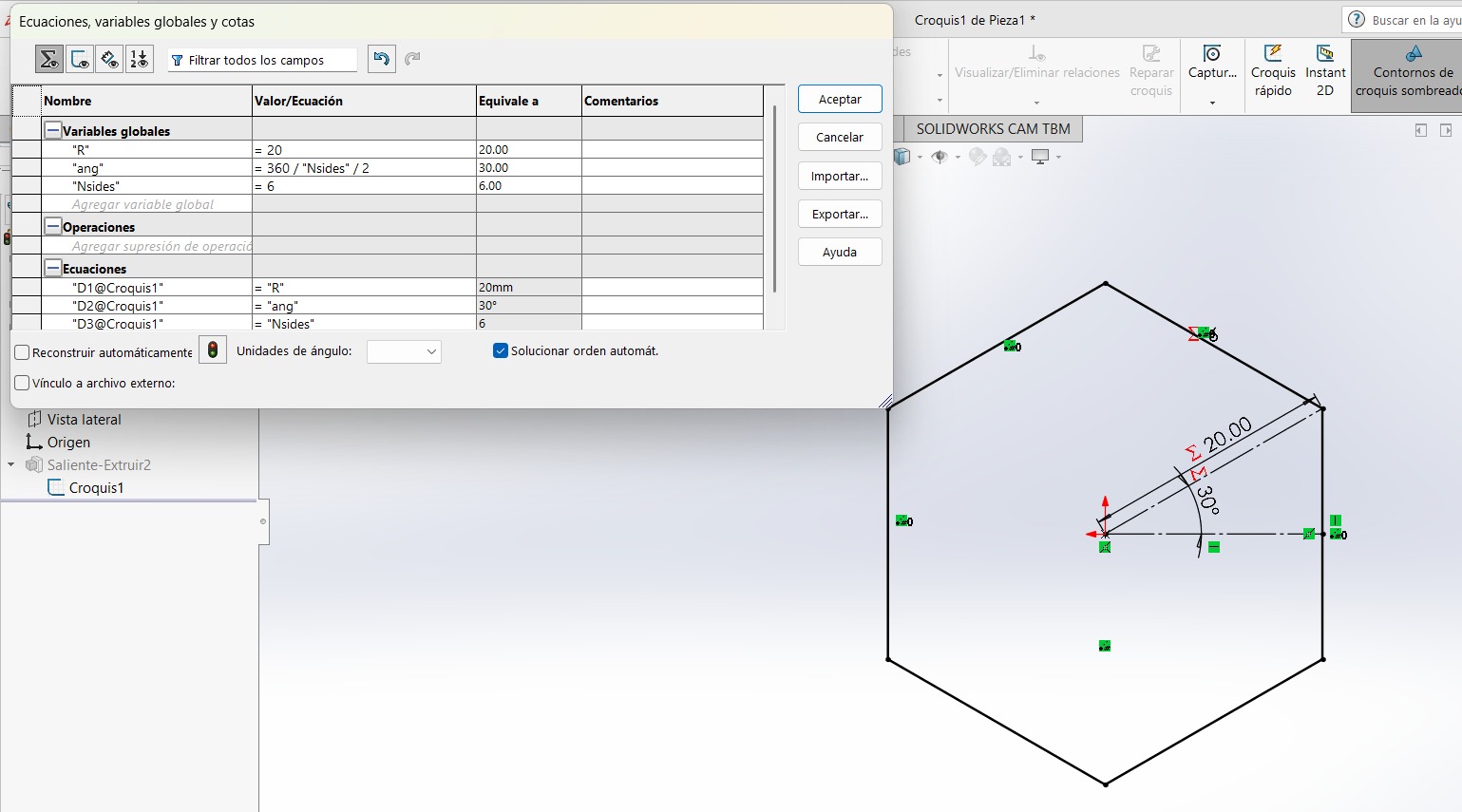The image size is (1462, 812).
Task: Switch to Dimension view icon
Action: click(109, 59)
